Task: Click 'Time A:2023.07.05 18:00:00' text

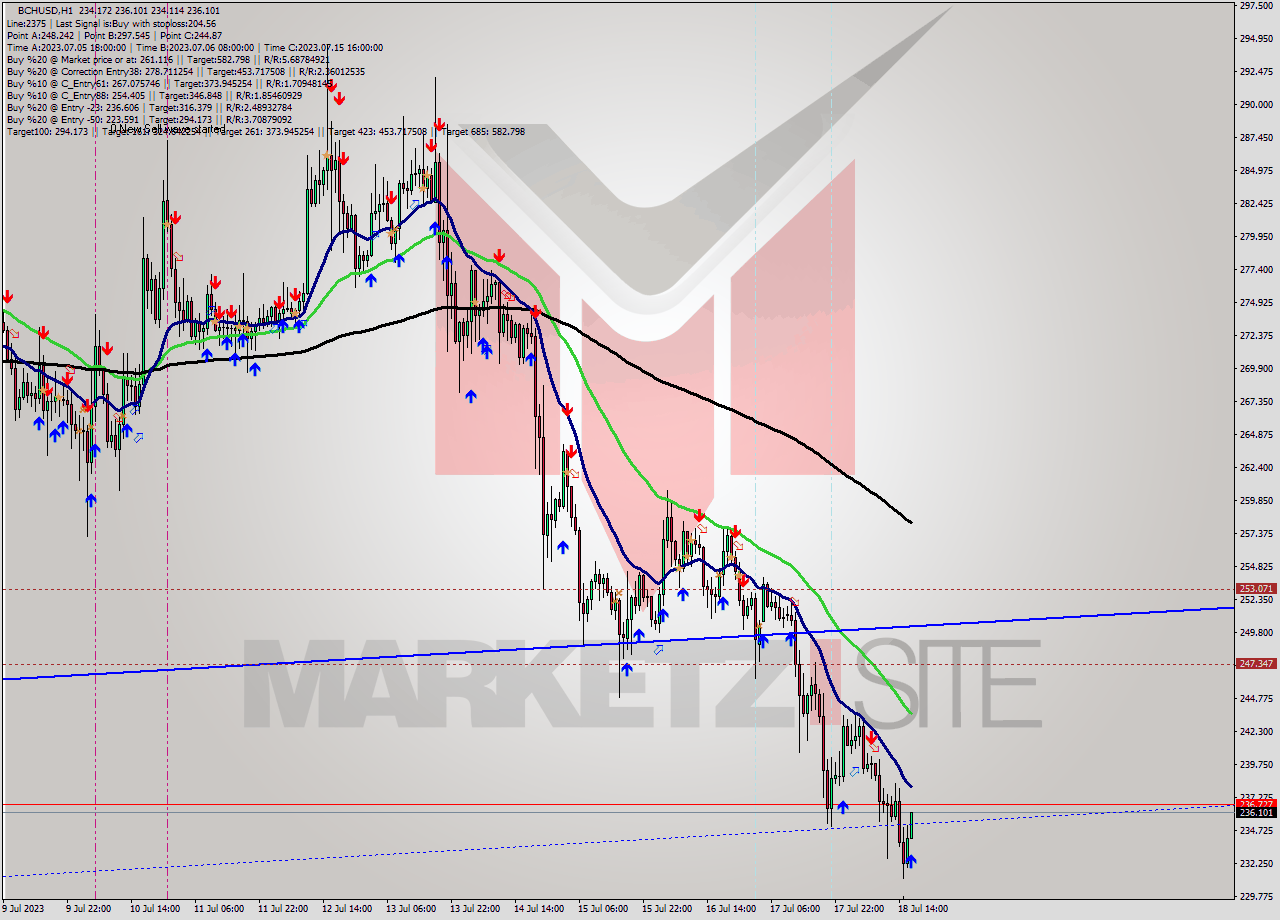Action: (x=66, y=47)
